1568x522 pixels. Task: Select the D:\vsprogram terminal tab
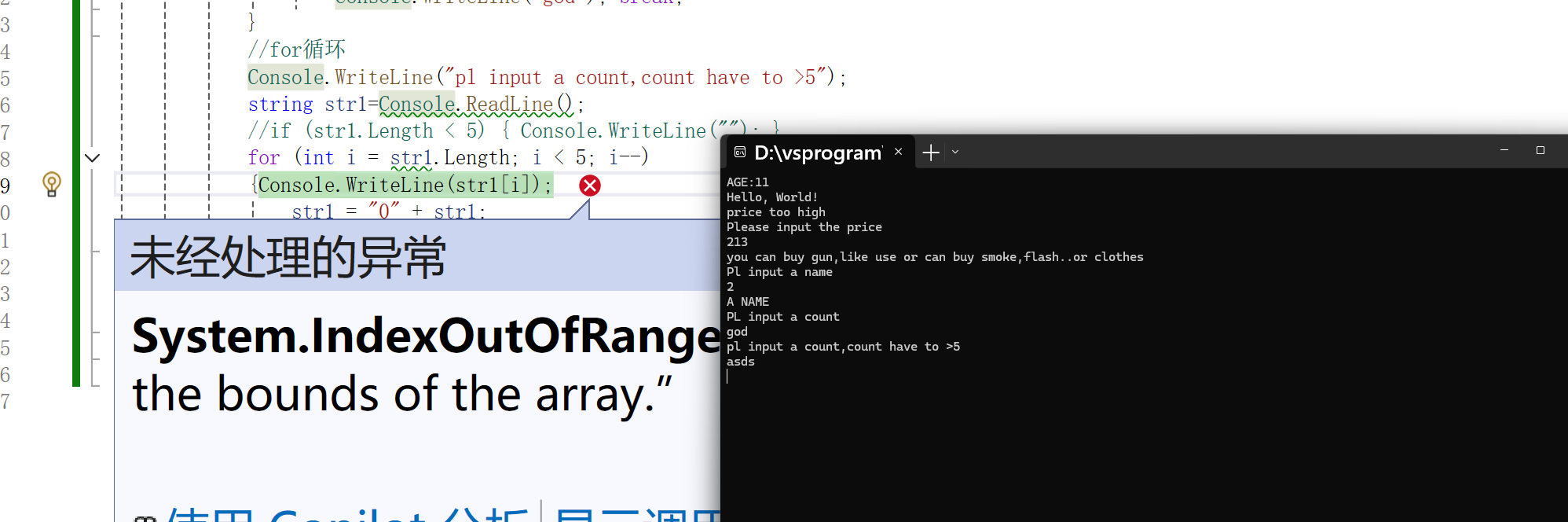coord(819,153)
